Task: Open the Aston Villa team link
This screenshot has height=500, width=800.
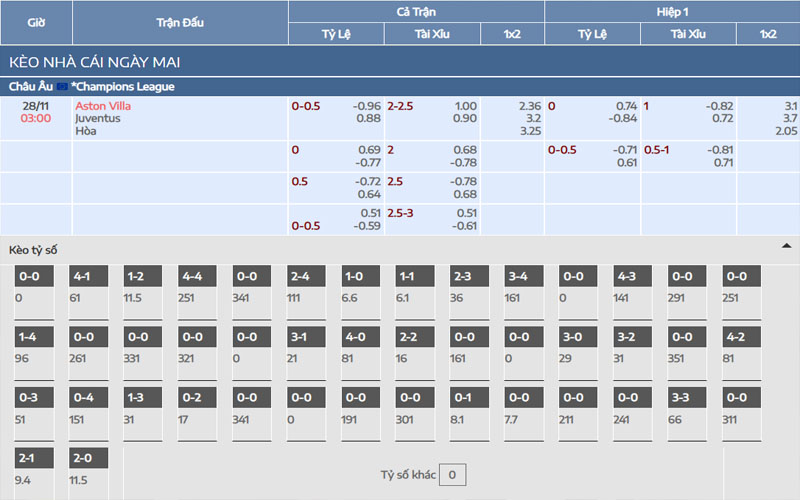Action: coord(103,106)
